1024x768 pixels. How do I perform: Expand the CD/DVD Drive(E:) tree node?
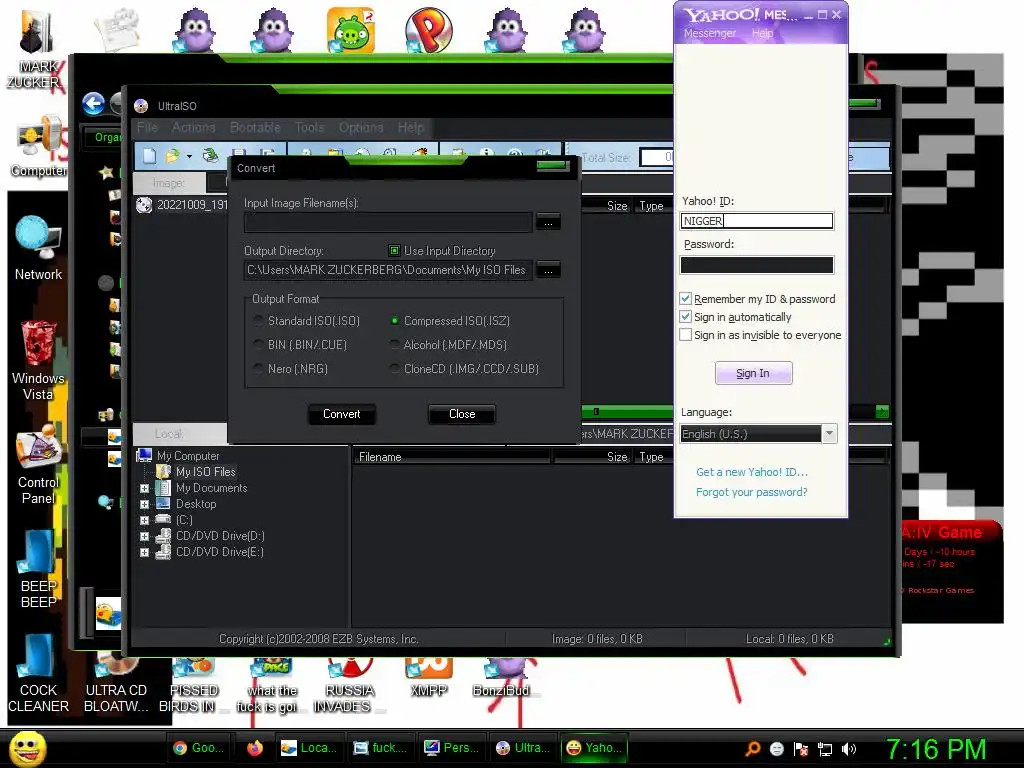point(144,552)
